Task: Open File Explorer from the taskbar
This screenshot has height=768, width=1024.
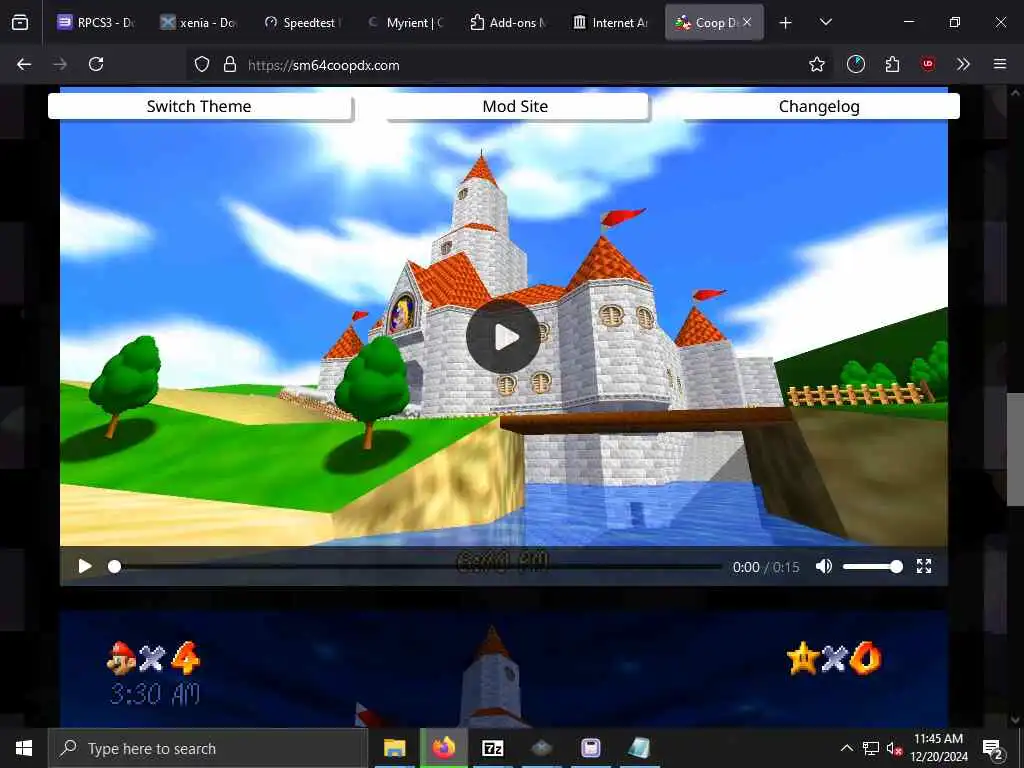Action: 394,748
